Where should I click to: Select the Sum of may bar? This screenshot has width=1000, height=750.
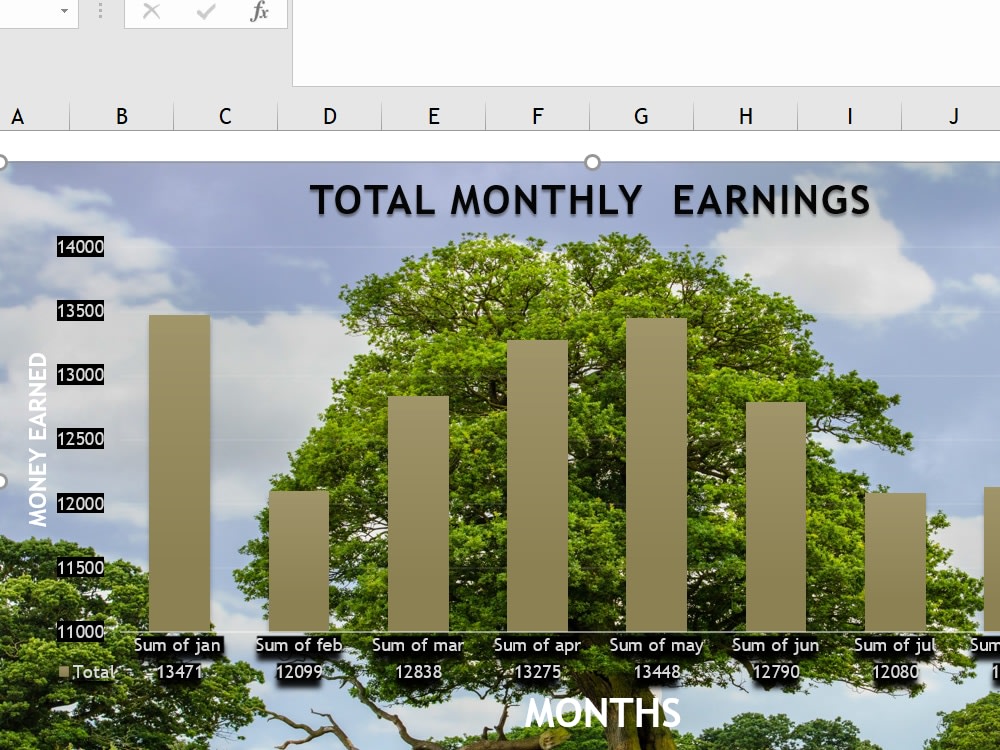point(656,474)
